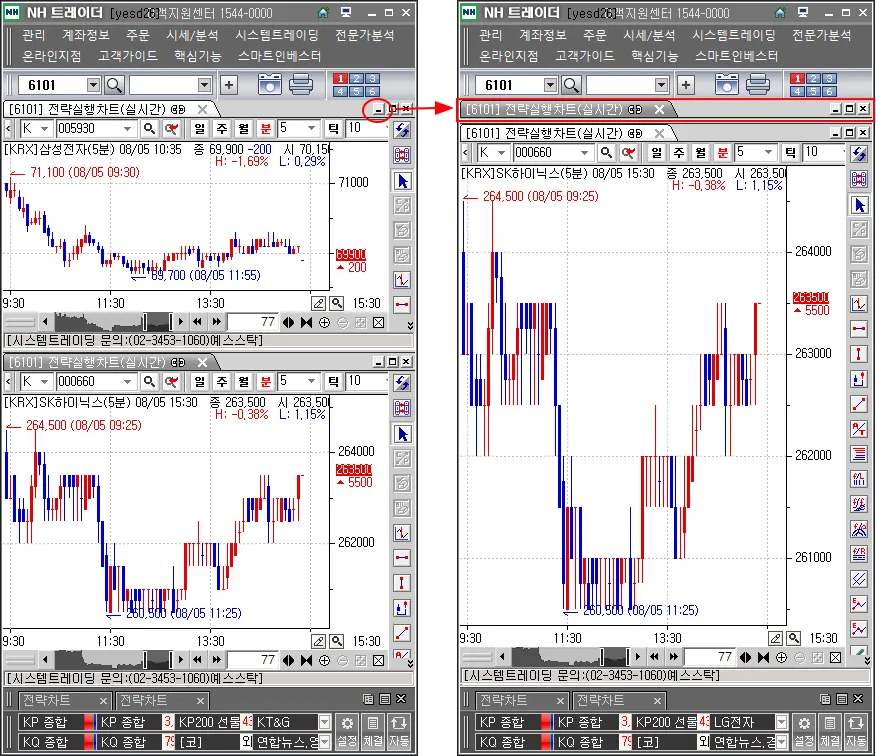Toggle 분 minute period in right window chart
Image resolution: width=876 pixels, height=756 pixels.
[723, 152]
